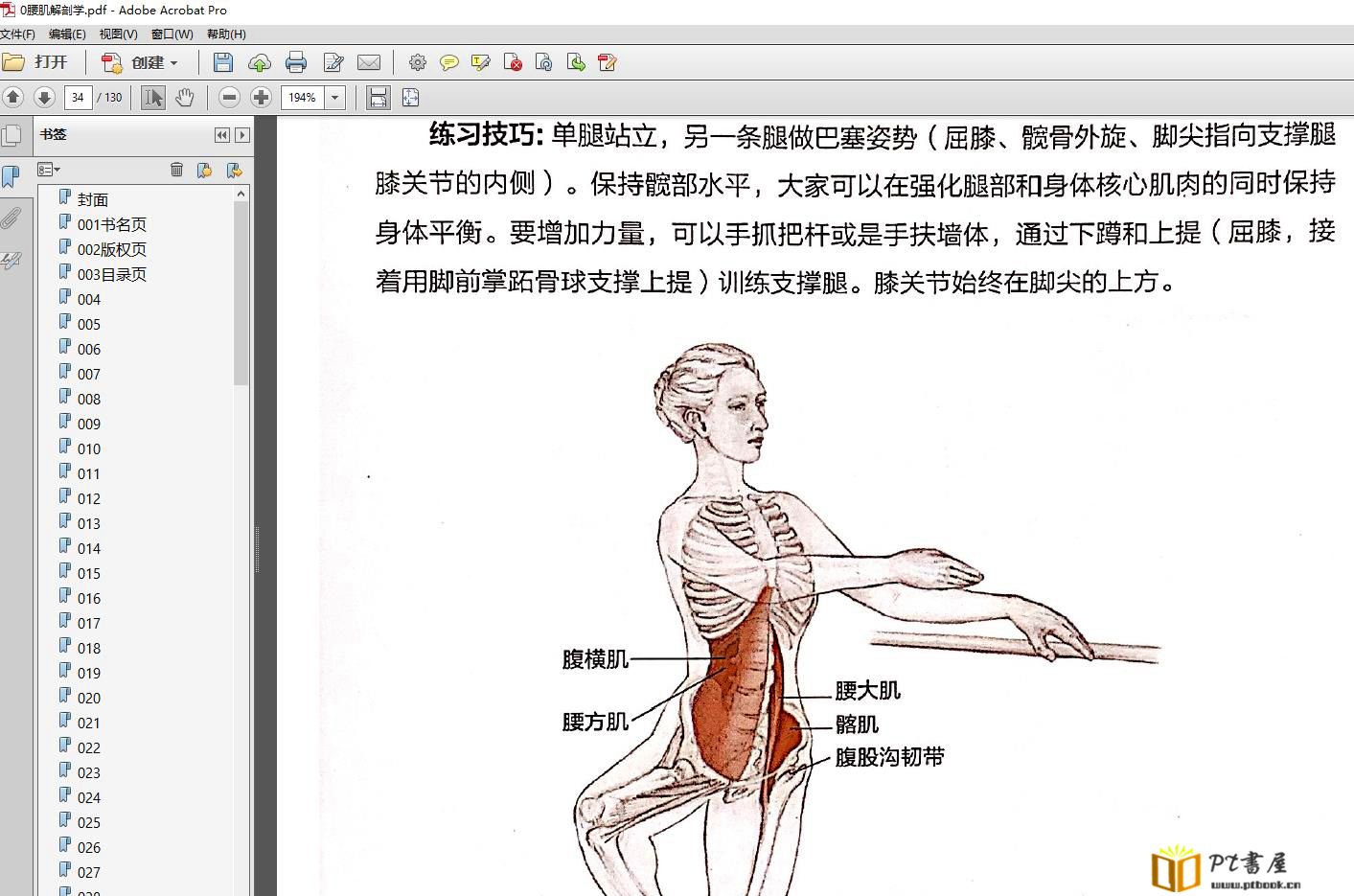Click the 腹横肌 label in the diagram

595,659
